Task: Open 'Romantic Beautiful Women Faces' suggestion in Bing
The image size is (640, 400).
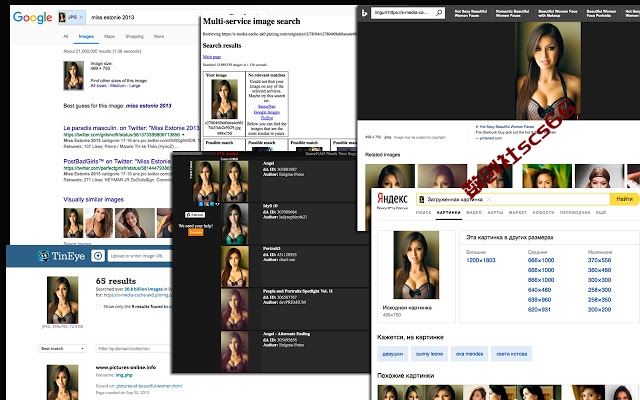Action: (512, 13)
